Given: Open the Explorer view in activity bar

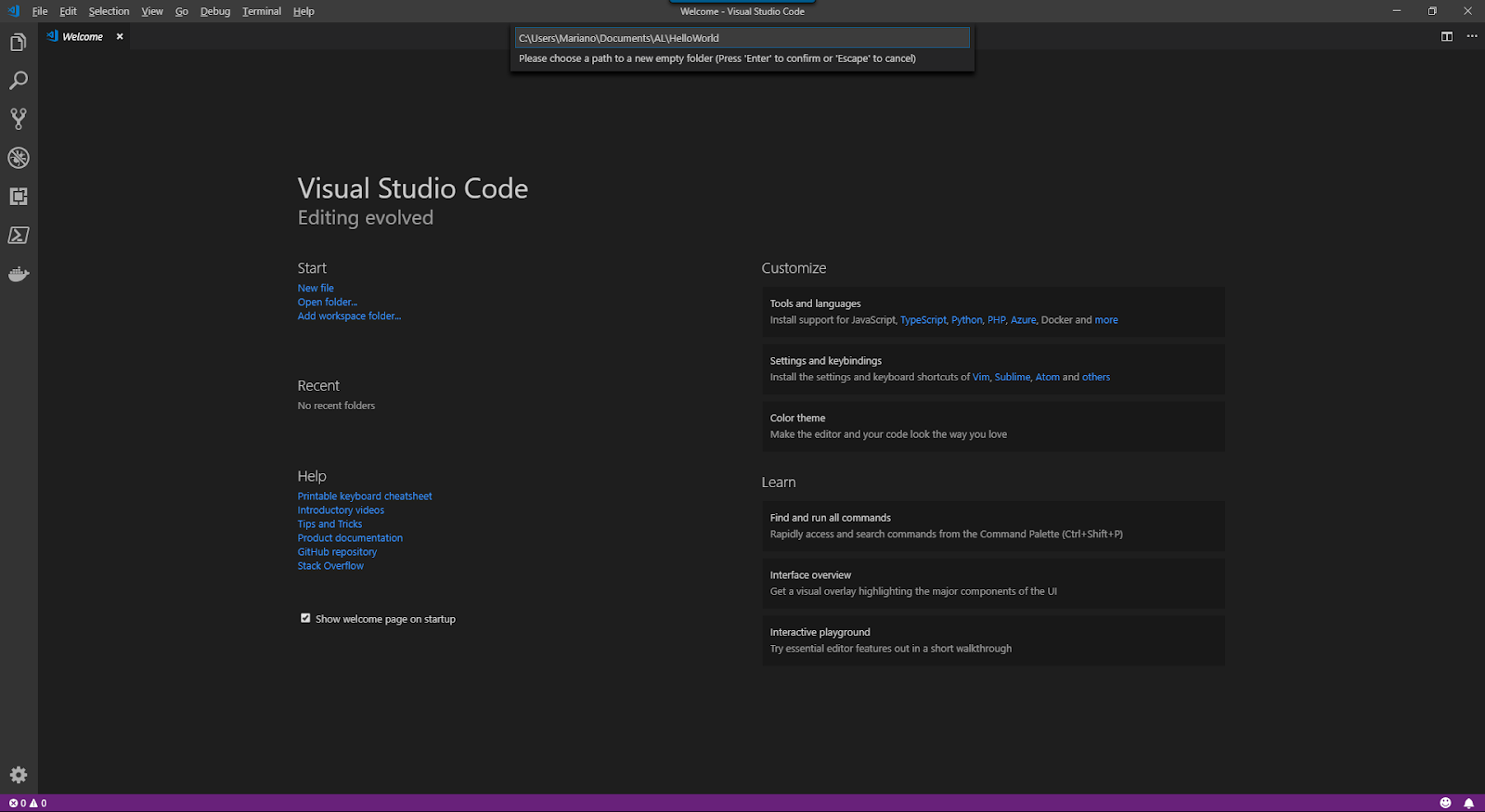Looking at the screenshot, I should pyautogui.click(x=19, y=43).
